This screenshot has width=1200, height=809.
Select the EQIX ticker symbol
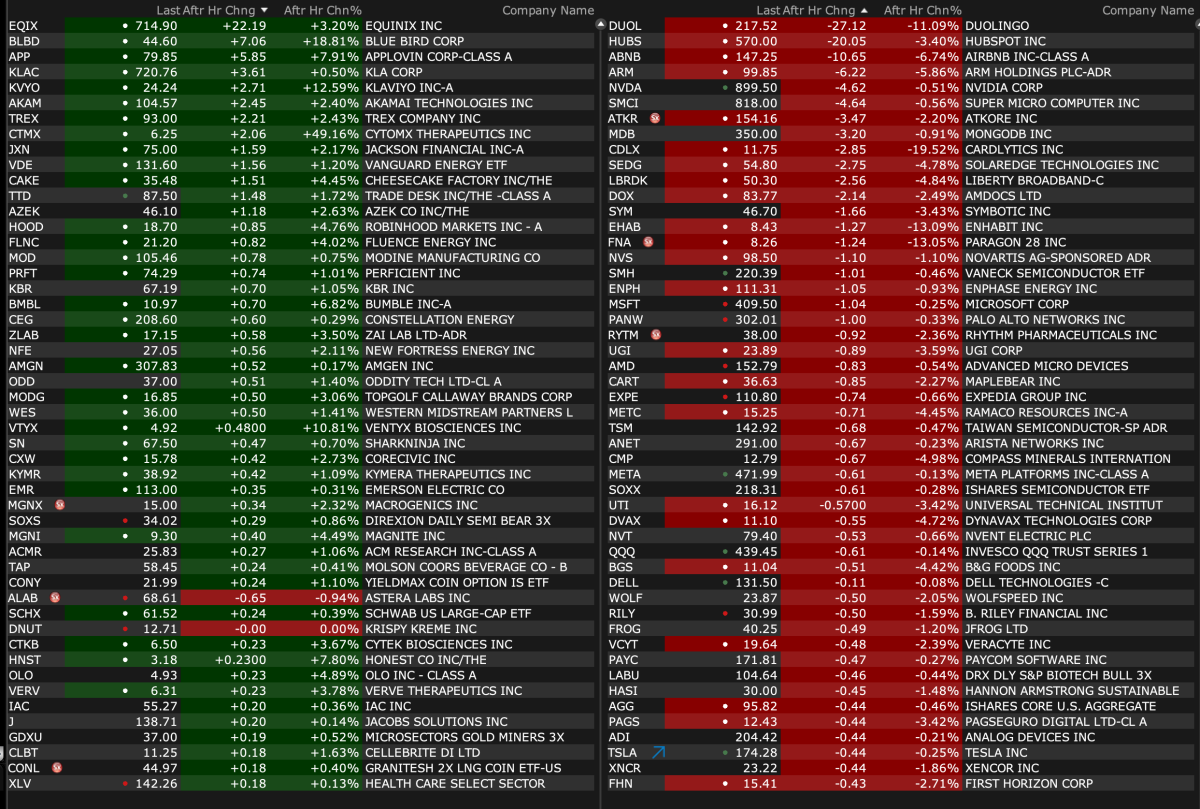[x=23, y=25]
